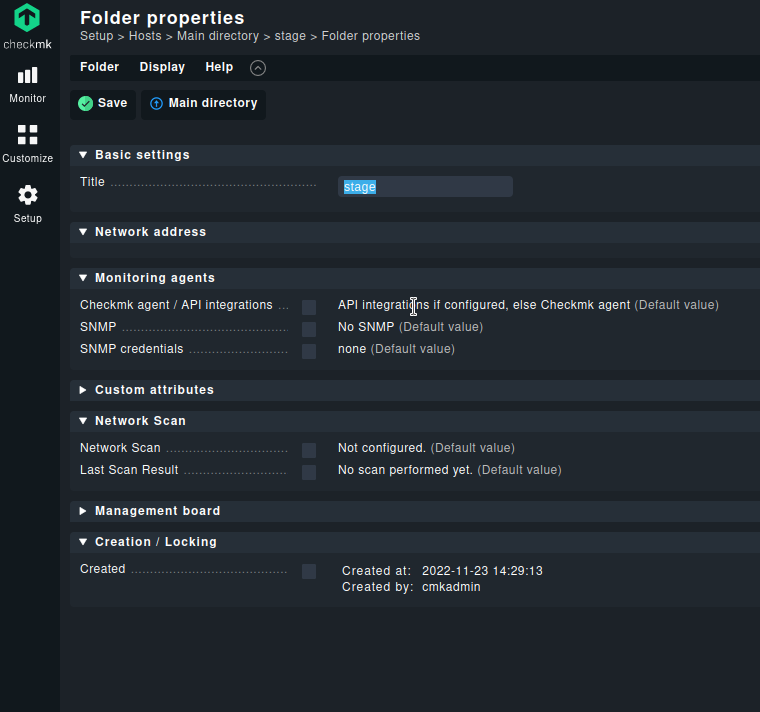Screen dimensions: 760x712
Task: Click the Title field label
Action: 92,182
